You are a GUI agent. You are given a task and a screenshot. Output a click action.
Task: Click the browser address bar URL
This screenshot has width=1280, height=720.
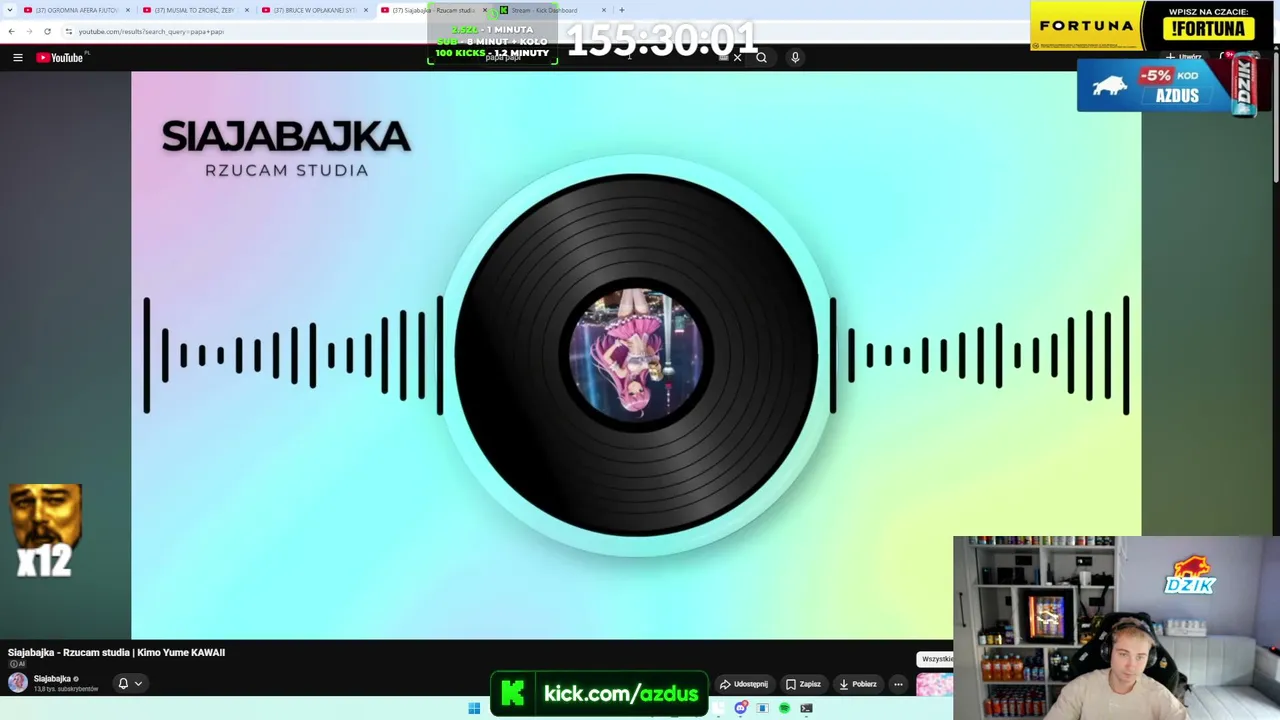tap(151, 31)
